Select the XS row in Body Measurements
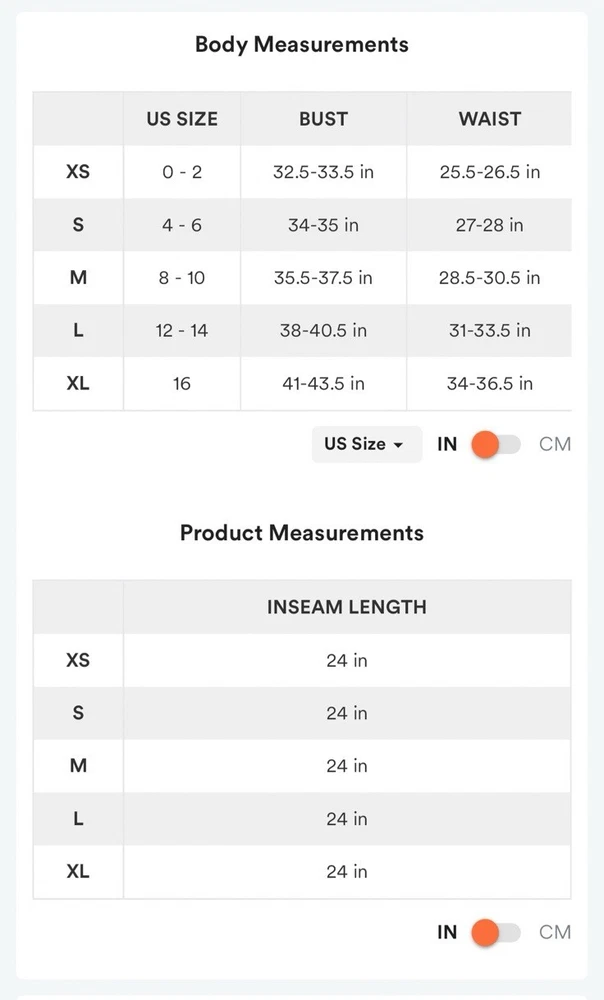 (78, 172)
